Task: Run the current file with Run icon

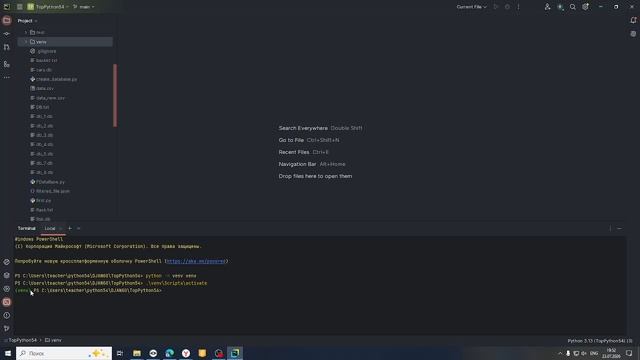Action: [x=496, y=7]
